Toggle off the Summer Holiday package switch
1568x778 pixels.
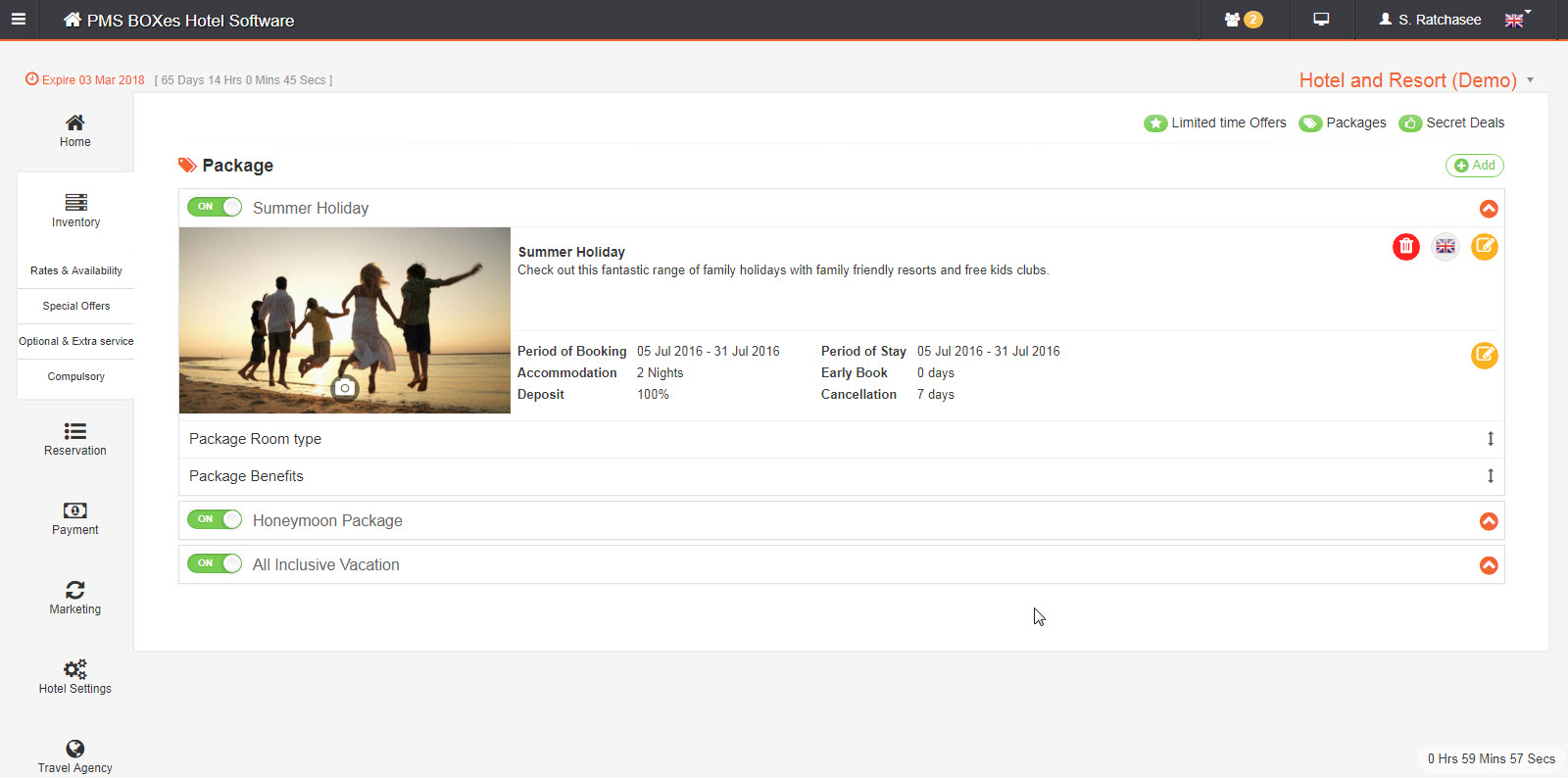(215, 207)
